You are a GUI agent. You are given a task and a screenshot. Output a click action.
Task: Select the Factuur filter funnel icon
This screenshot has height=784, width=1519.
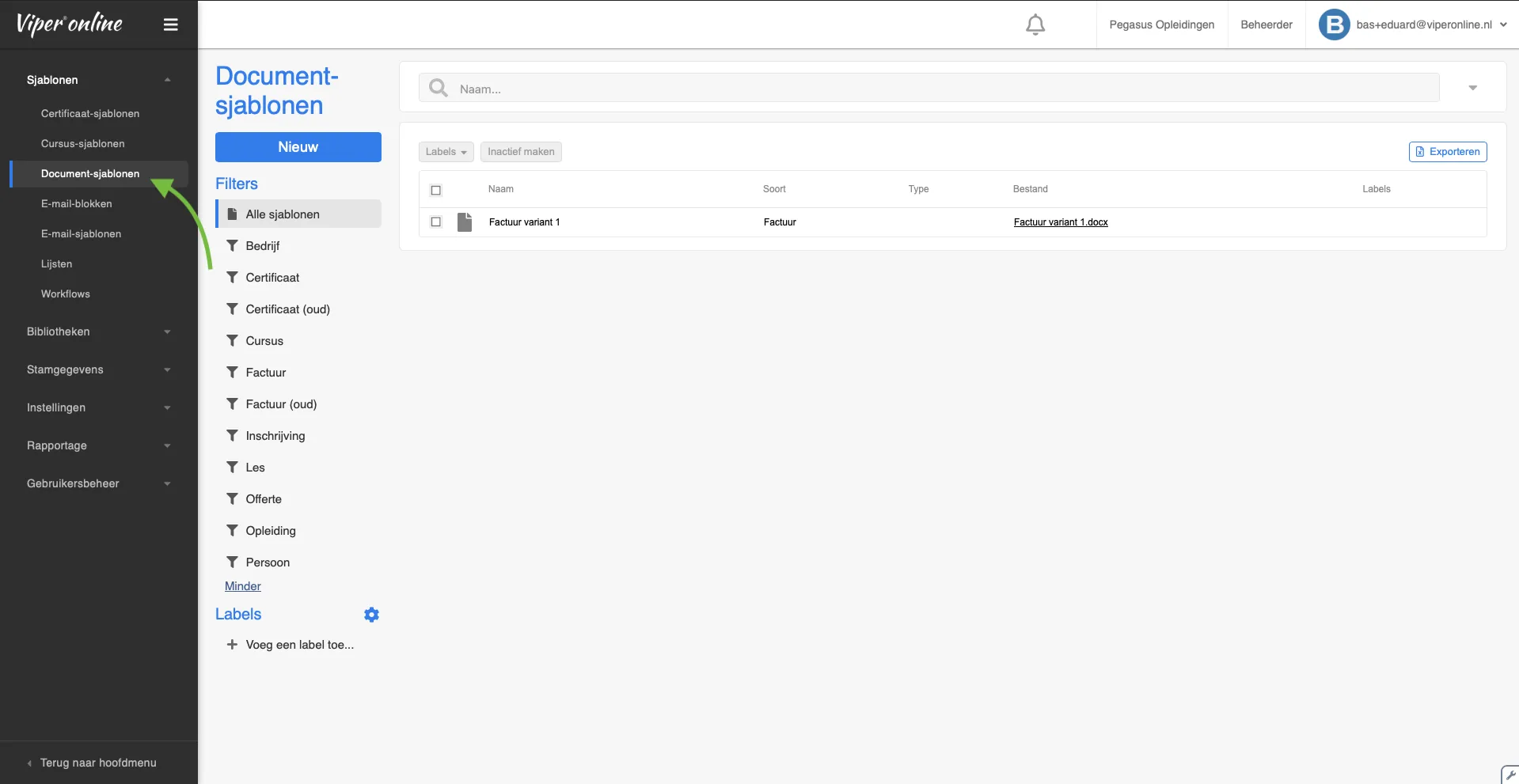coord(232,373)
